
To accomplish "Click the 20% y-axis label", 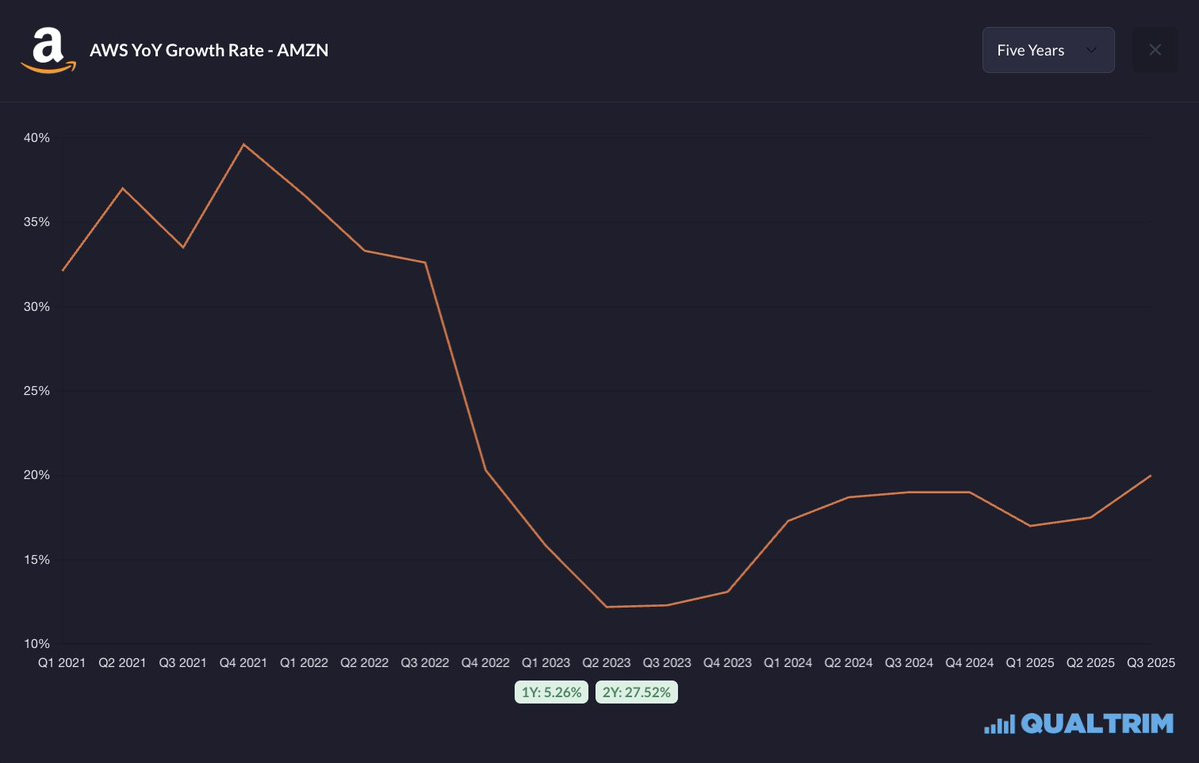I will [x=37, y=475].
